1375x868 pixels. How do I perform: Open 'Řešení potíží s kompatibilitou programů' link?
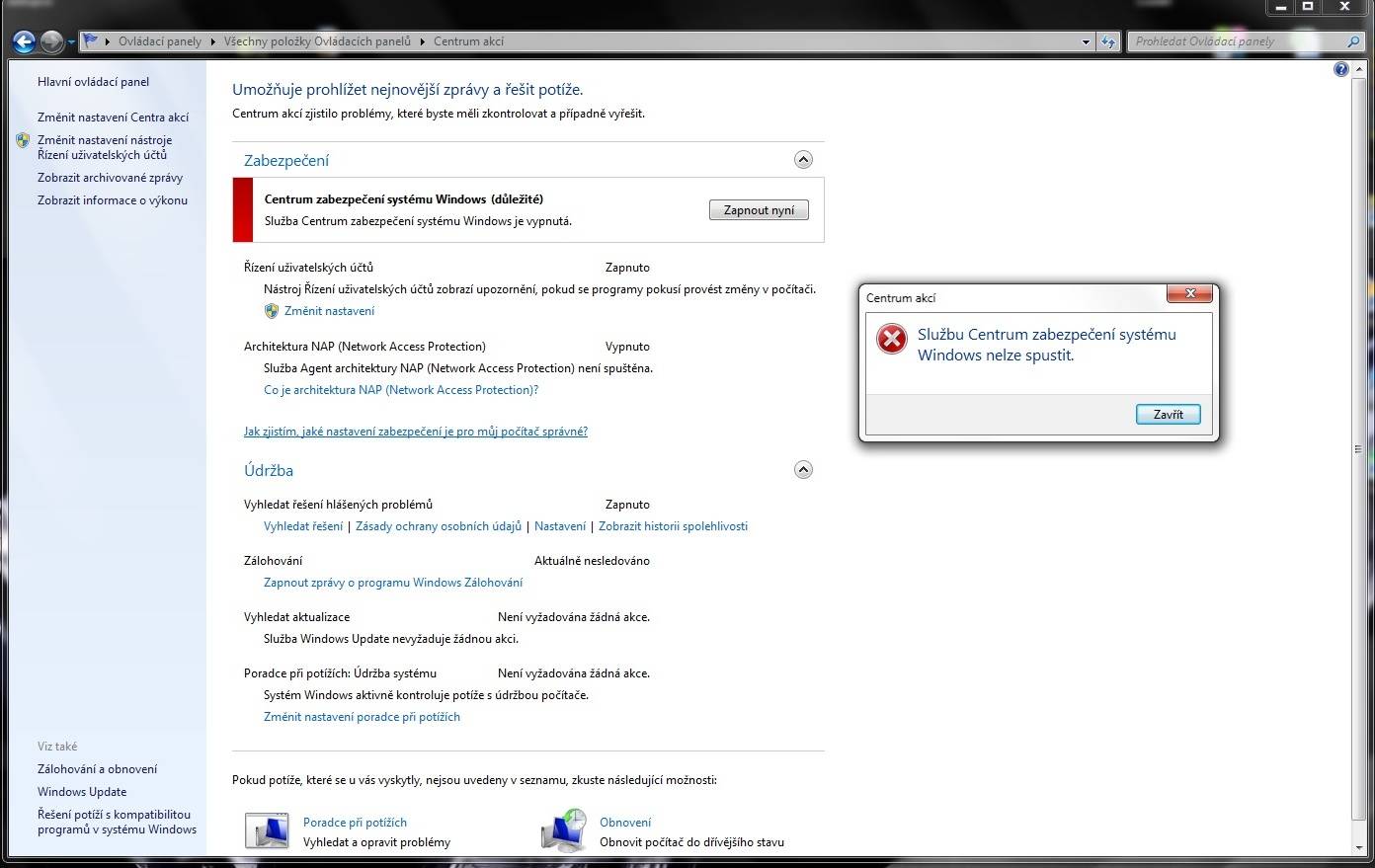117,822
